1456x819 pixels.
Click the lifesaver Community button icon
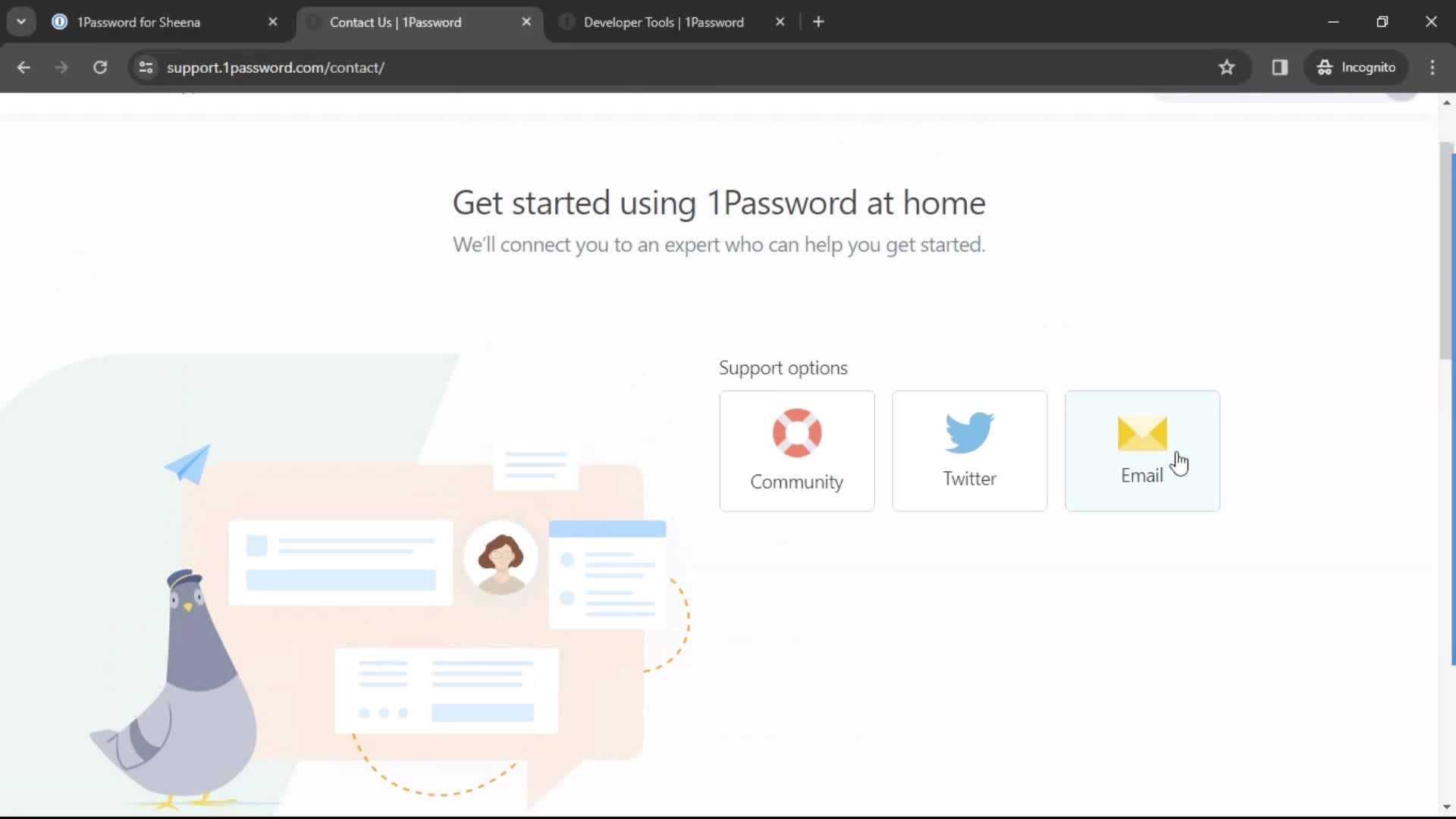tap(797, 432)
